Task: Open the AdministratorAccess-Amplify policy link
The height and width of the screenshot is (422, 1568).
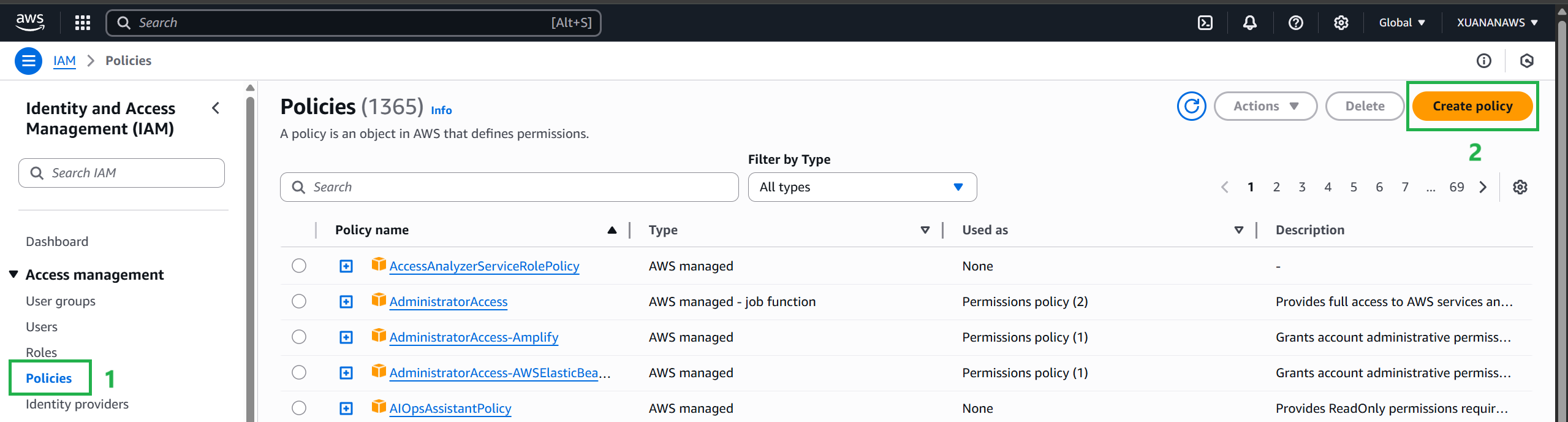Action: pyautogui.click(x=474, y=337)
